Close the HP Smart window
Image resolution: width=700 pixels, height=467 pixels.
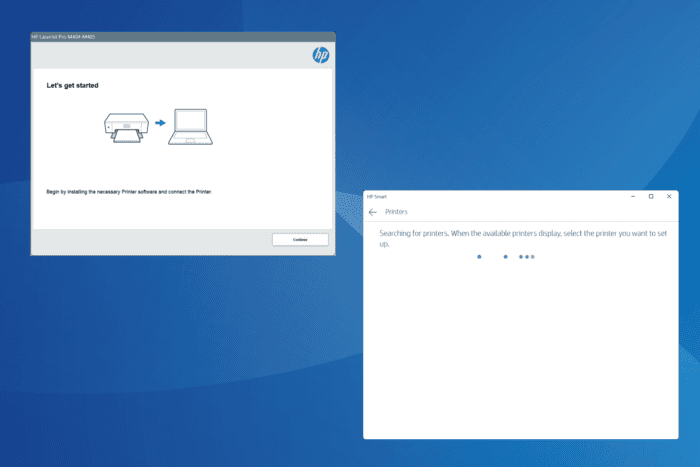pyautogui.click(x=669, y=196)
